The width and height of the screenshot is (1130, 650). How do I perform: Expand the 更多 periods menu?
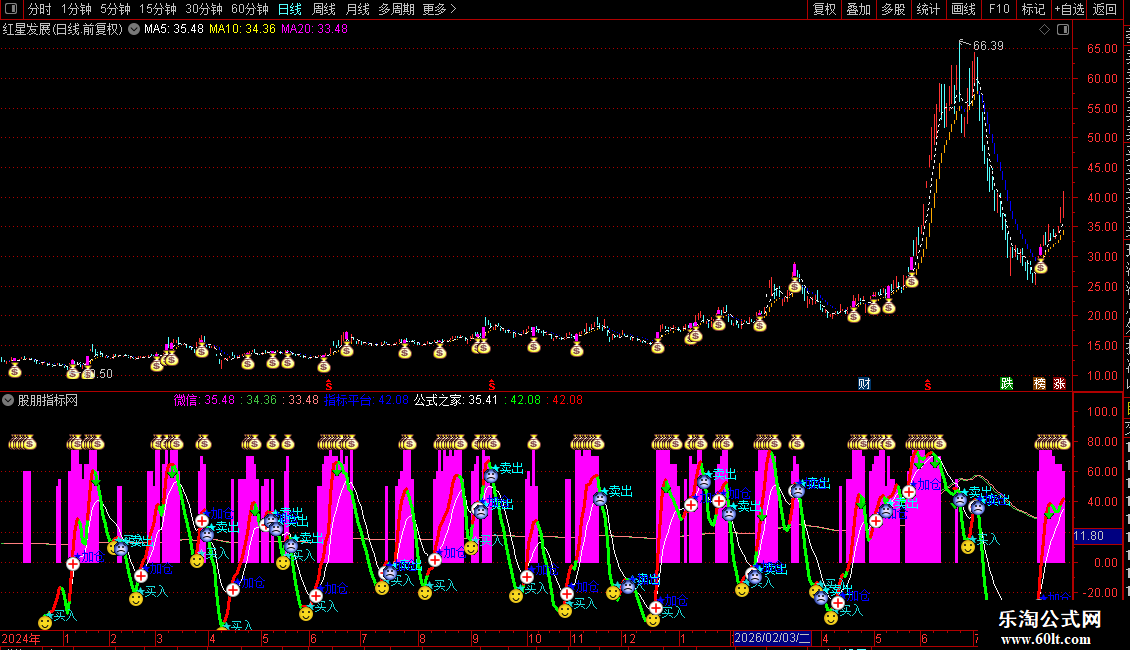439,9
